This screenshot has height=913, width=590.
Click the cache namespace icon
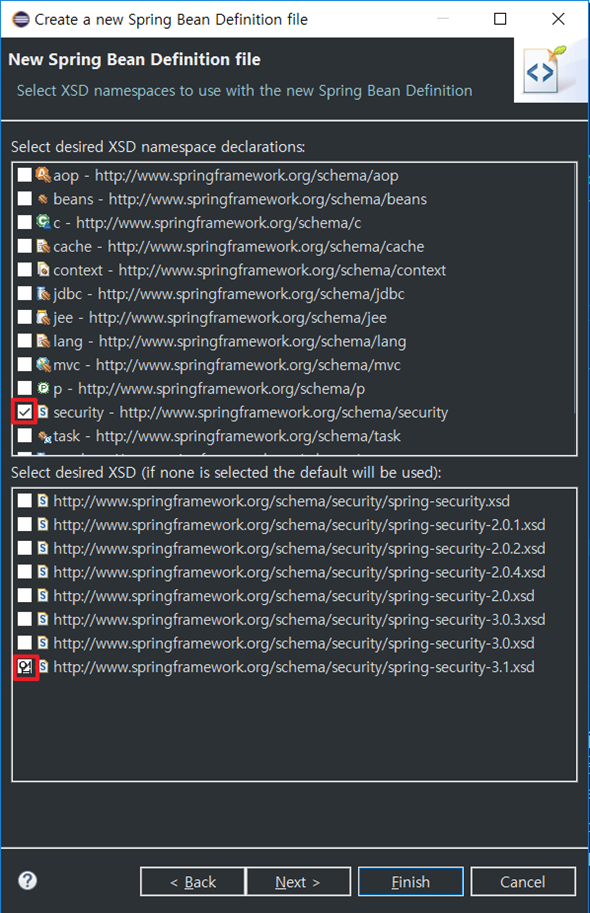coord(43,246)
